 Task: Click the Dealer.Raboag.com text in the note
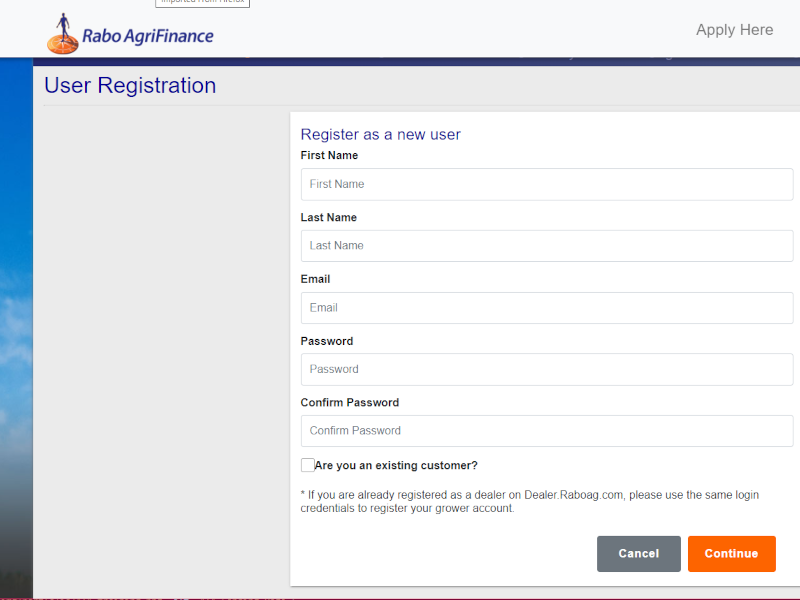(x=573, y=495)
